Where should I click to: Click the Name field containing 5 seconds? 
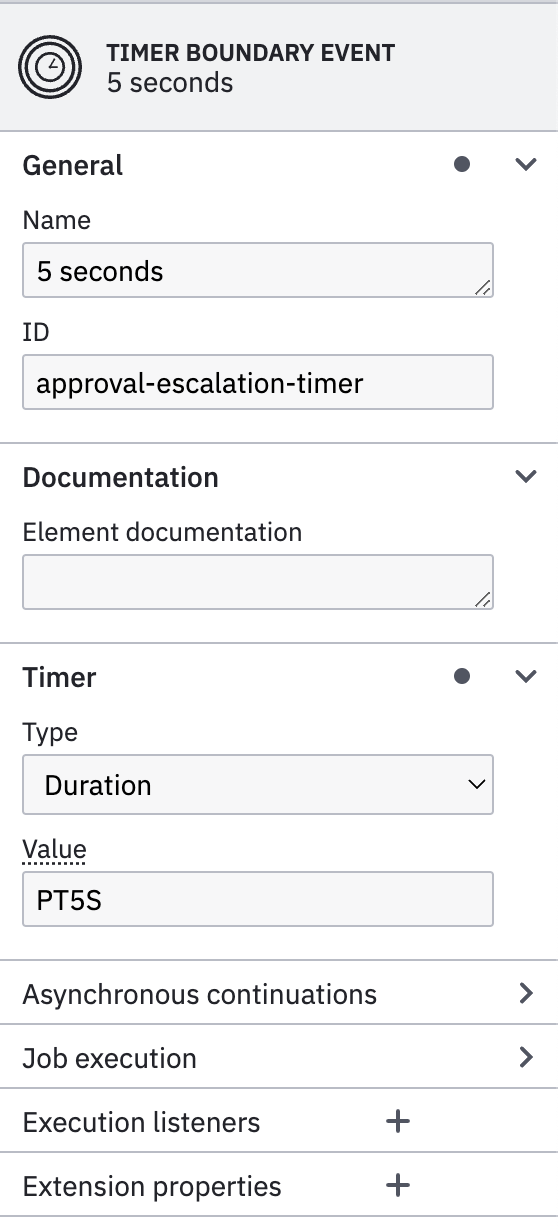click(x=258, y=270)
